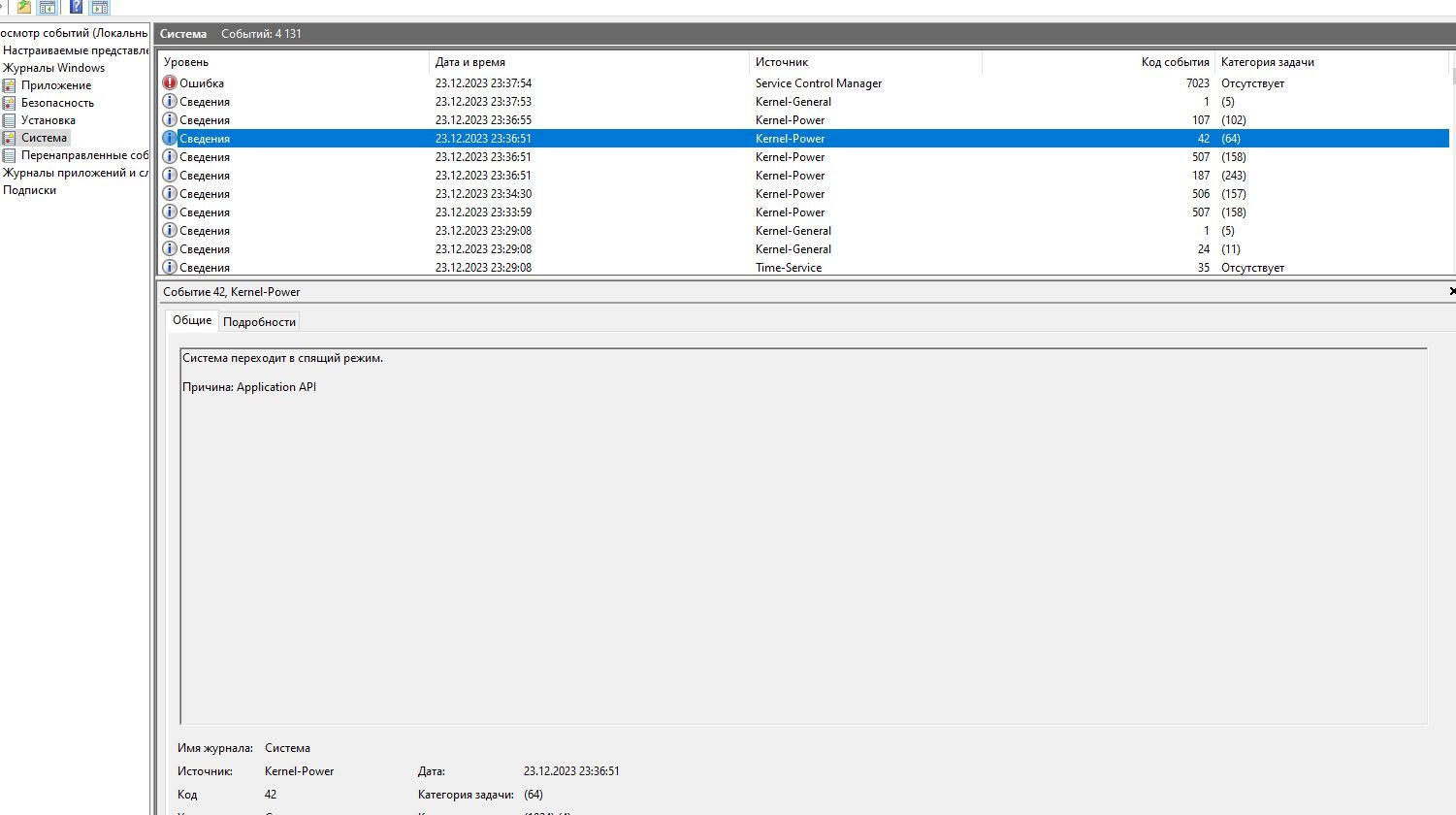
Task: Select Журналы Windows in the tree
Action: (53, 68)
